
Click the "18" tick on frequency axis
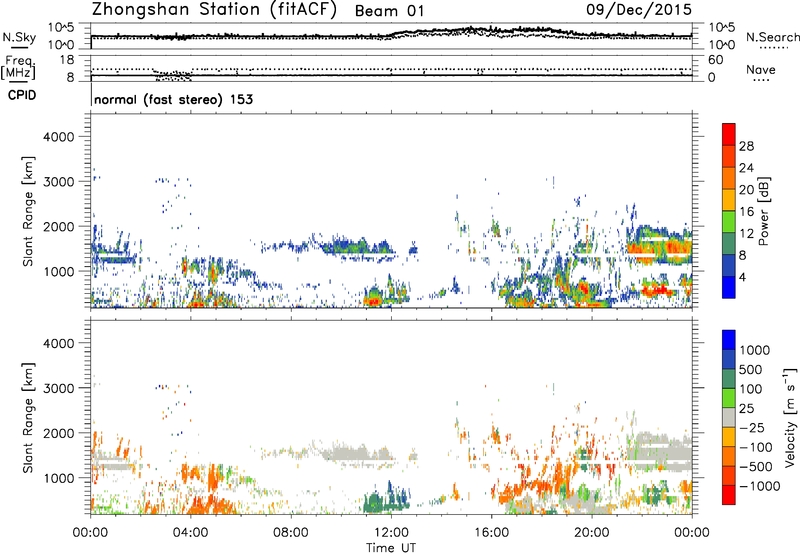click(67, 60)
